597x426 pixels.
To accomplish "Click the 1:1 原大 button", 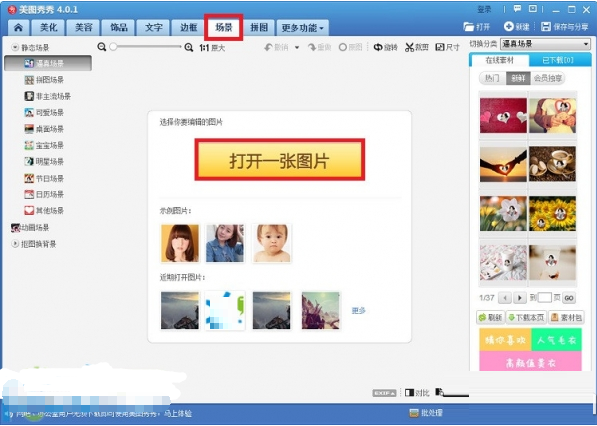I will 212,48.
